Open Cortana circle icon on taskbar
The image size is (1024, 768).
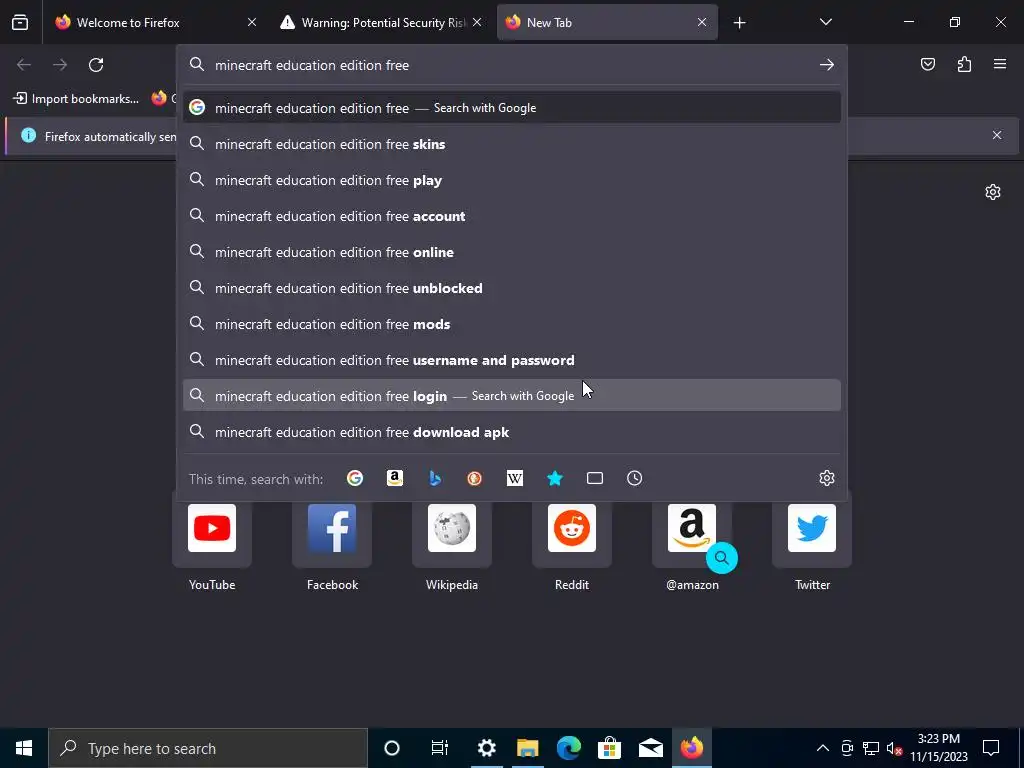click(x=392, y=748)
